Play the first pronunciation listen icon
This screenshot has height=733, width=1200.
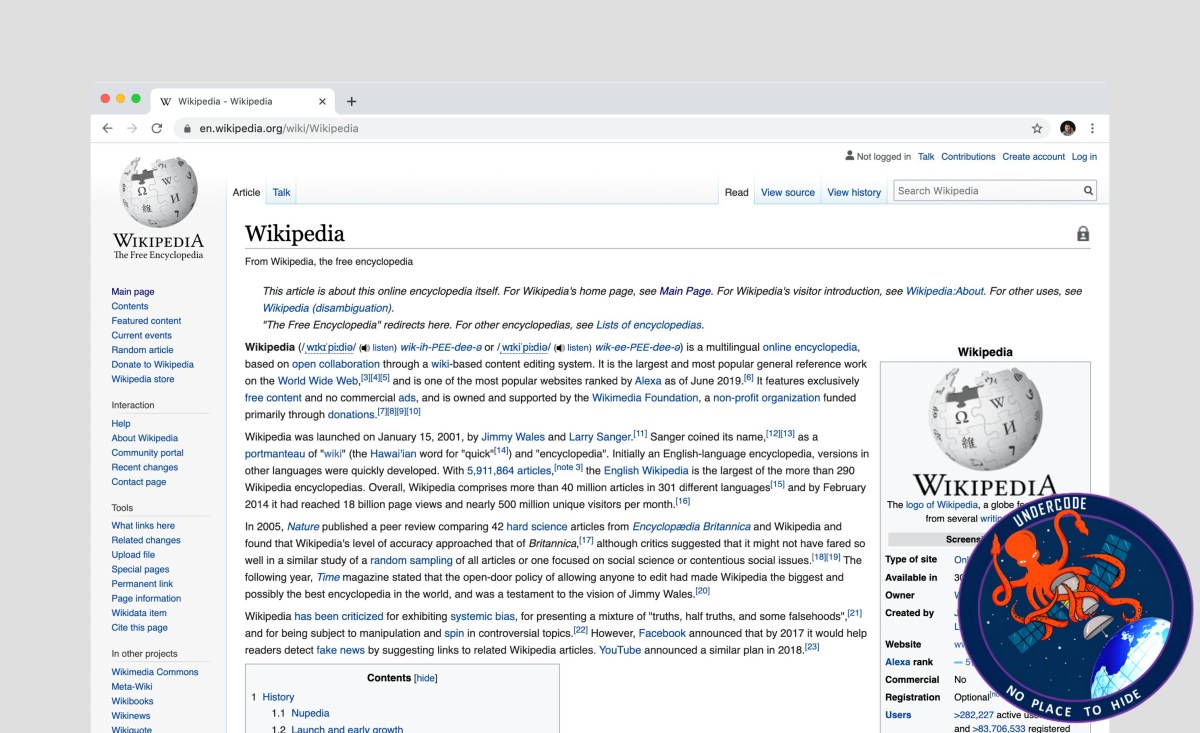364,348
